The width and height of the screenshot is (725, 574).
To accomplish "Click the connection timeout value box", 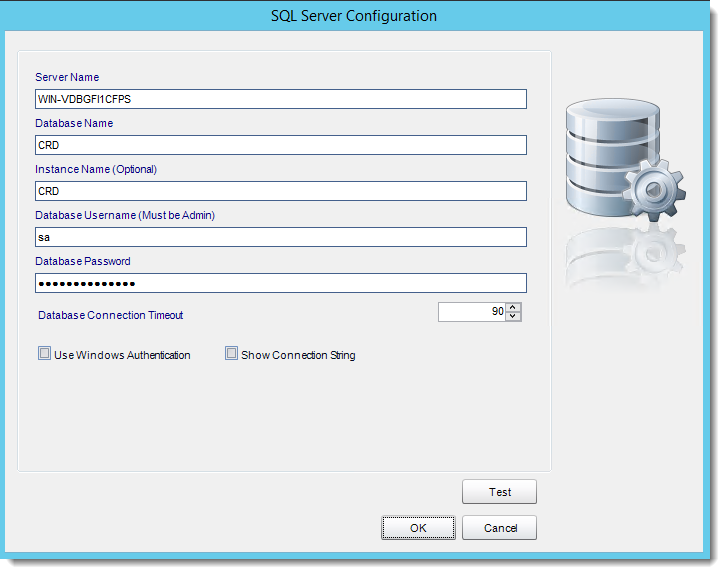I will (x=472, y=312).
